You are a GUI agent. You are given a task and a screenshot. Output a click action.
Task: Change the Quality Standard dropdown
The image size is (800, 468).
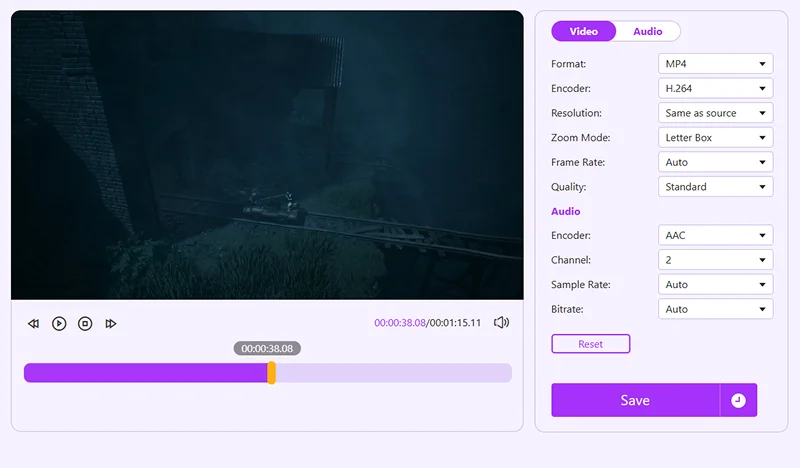[715, 186]
